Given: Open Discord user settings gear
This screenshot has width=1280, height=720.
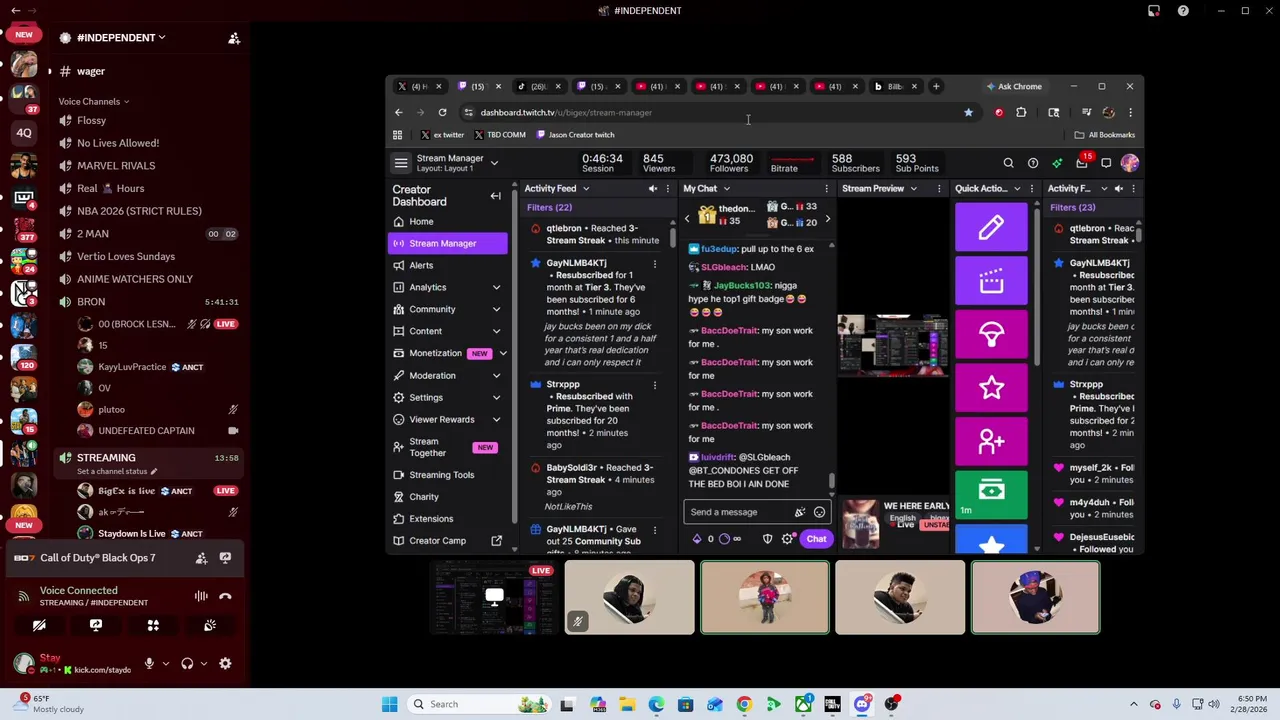Looking at the screenshot, I should pos(225,663).
